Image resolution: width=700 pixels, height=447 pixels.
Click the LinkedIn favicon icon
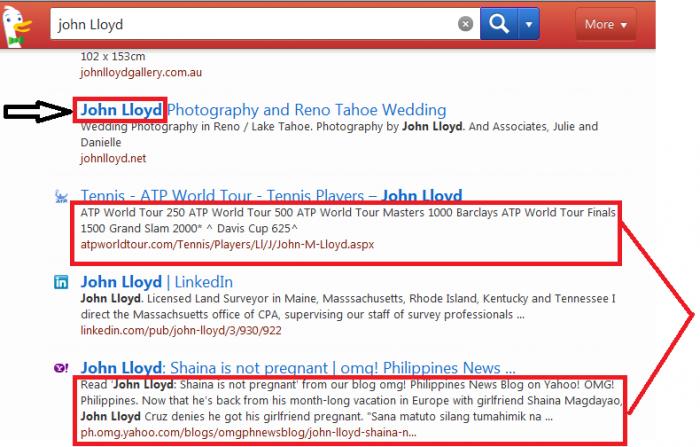(x=61, y=282)
